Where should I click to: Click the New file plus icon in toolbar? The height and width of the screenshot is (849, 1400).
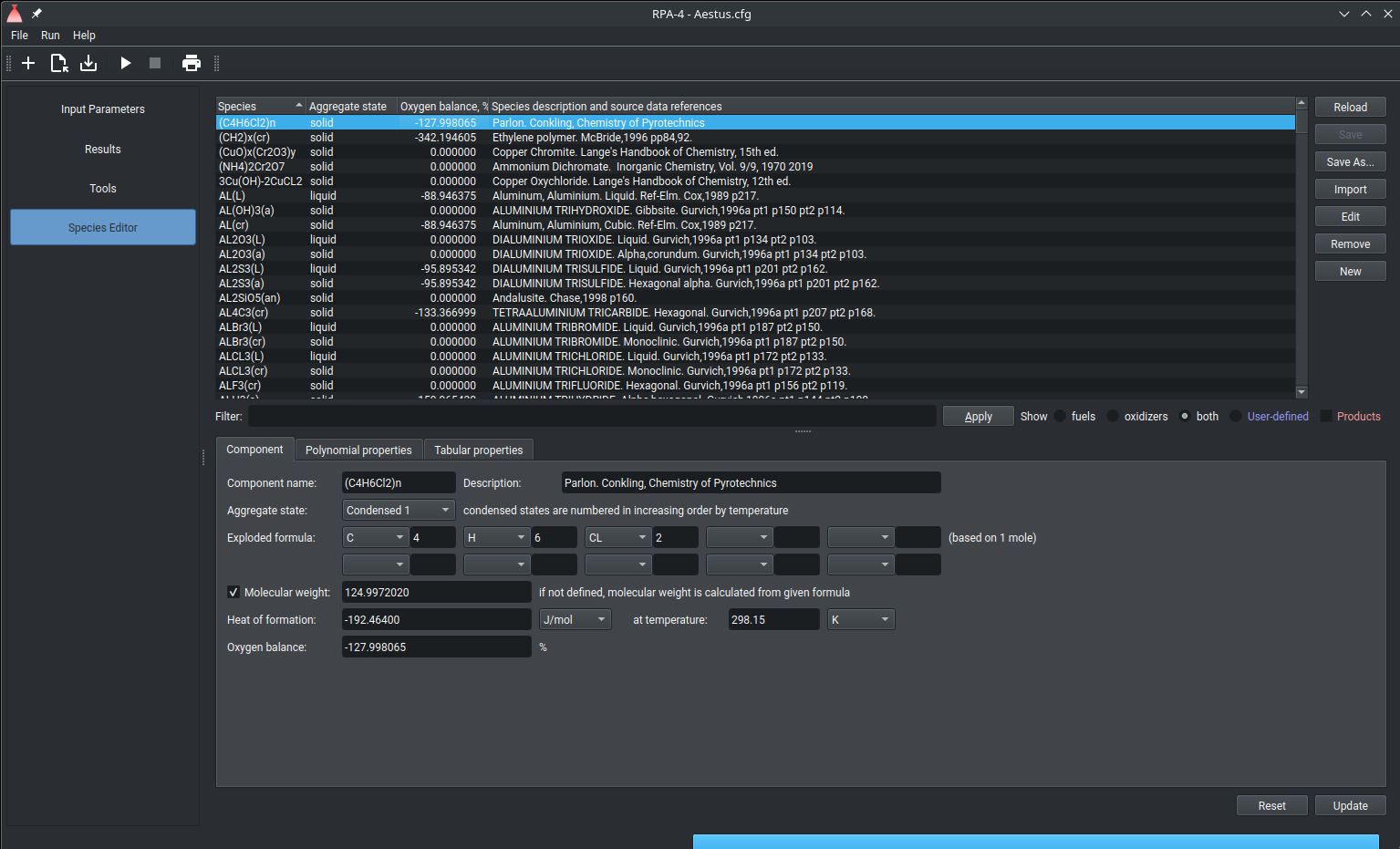tap(28, 63)
